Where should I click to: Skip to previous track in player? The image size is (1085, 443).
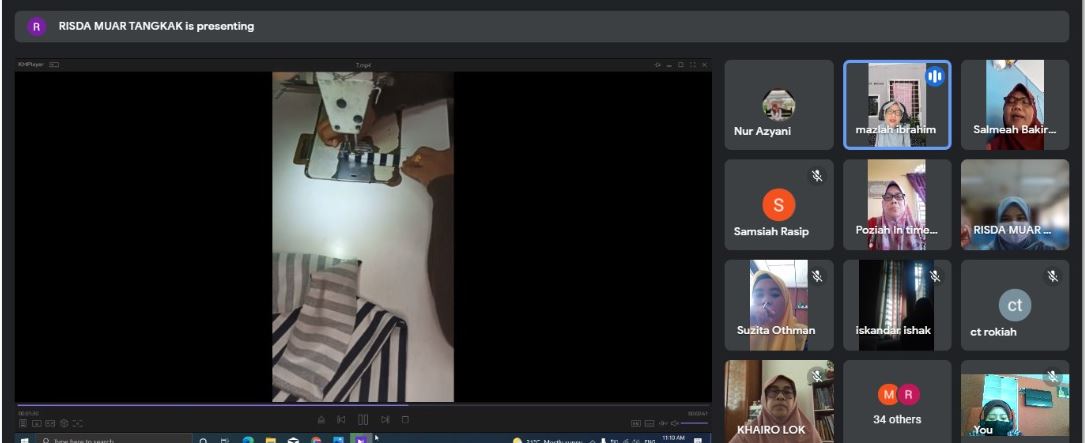point(342,420)
